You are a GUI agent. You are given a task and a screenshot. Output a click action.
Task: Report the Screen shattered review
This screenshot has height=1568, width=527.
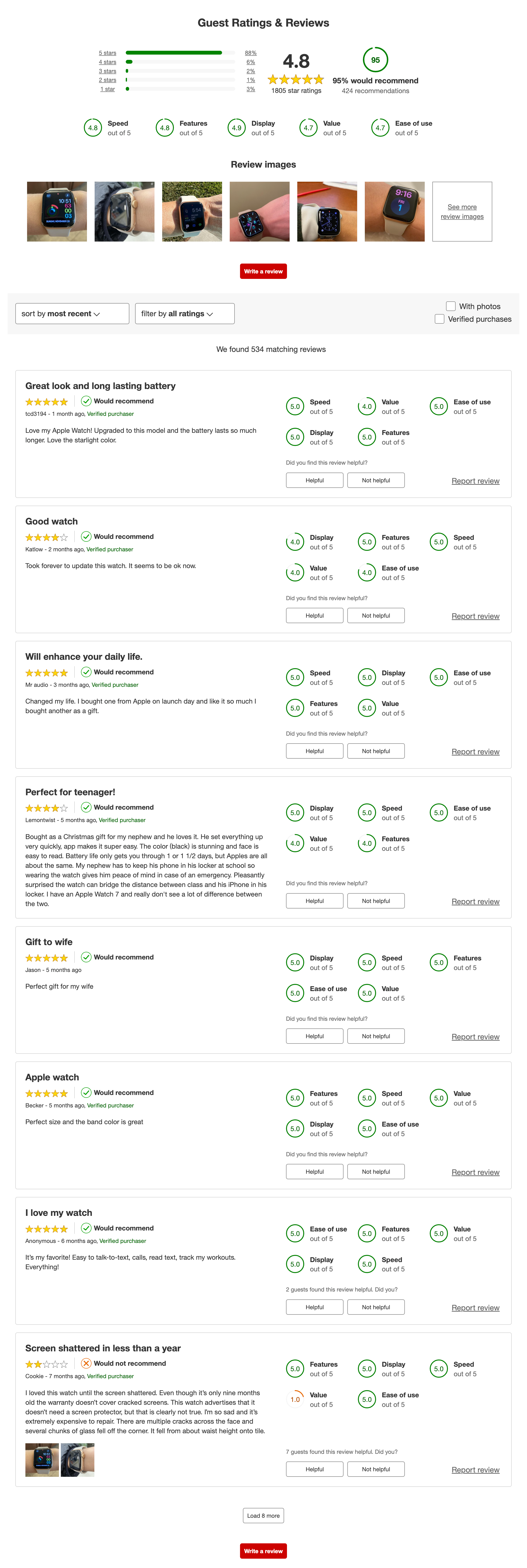(x=475, y=1469)
